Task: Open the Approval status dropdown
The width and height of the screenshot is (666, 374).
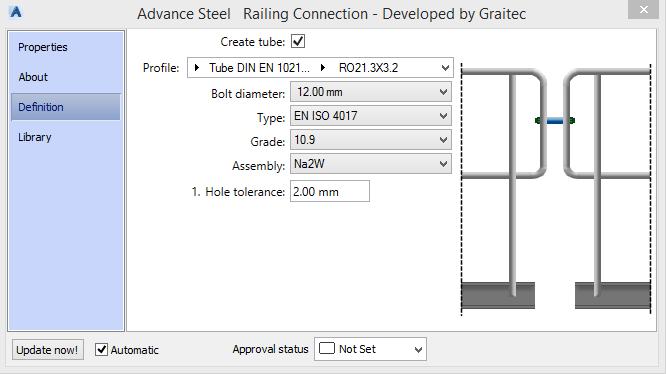Action: click(x=370, y=349)
